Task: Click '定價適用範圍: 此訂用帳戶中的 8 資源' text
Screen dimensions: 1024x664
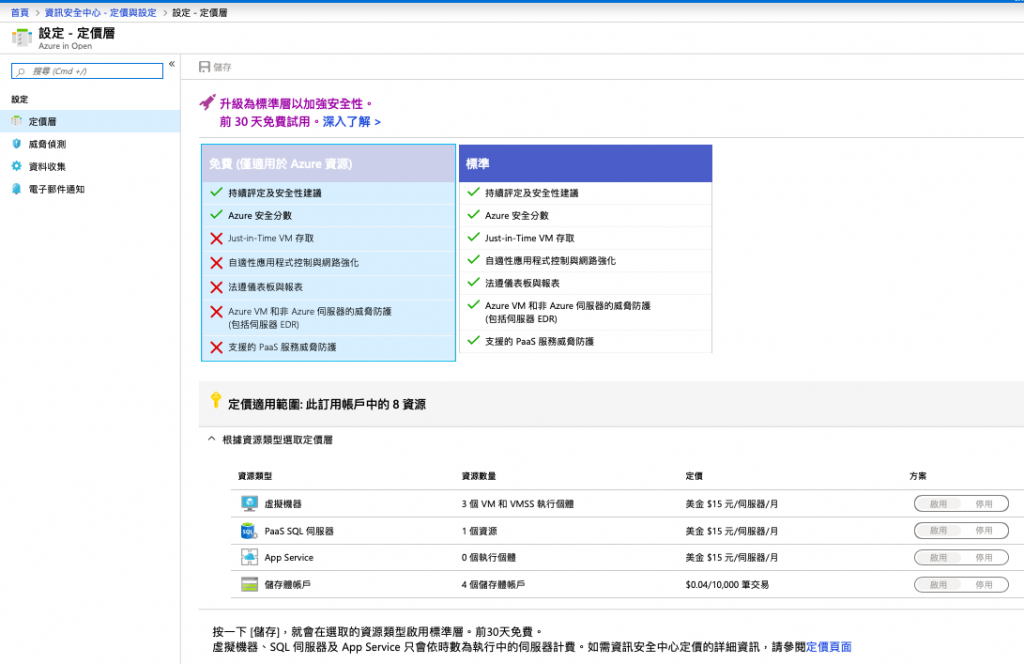Action: [327, 404]
